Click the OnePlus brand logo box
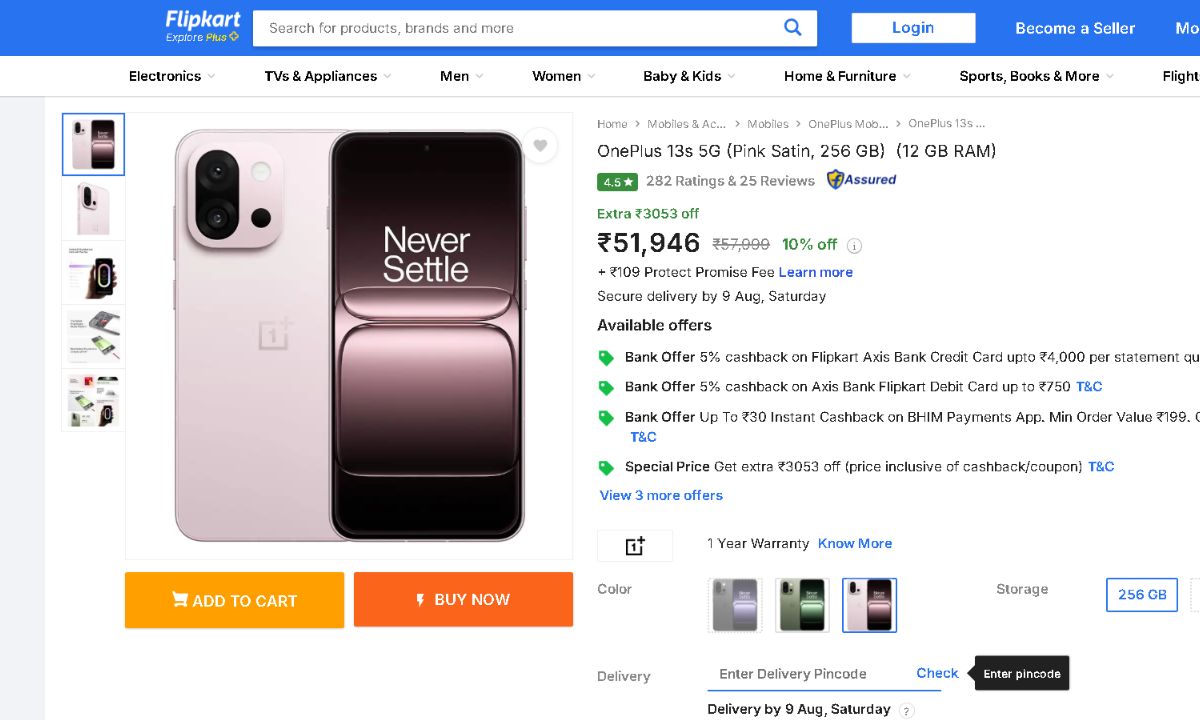 click(635, 545)
